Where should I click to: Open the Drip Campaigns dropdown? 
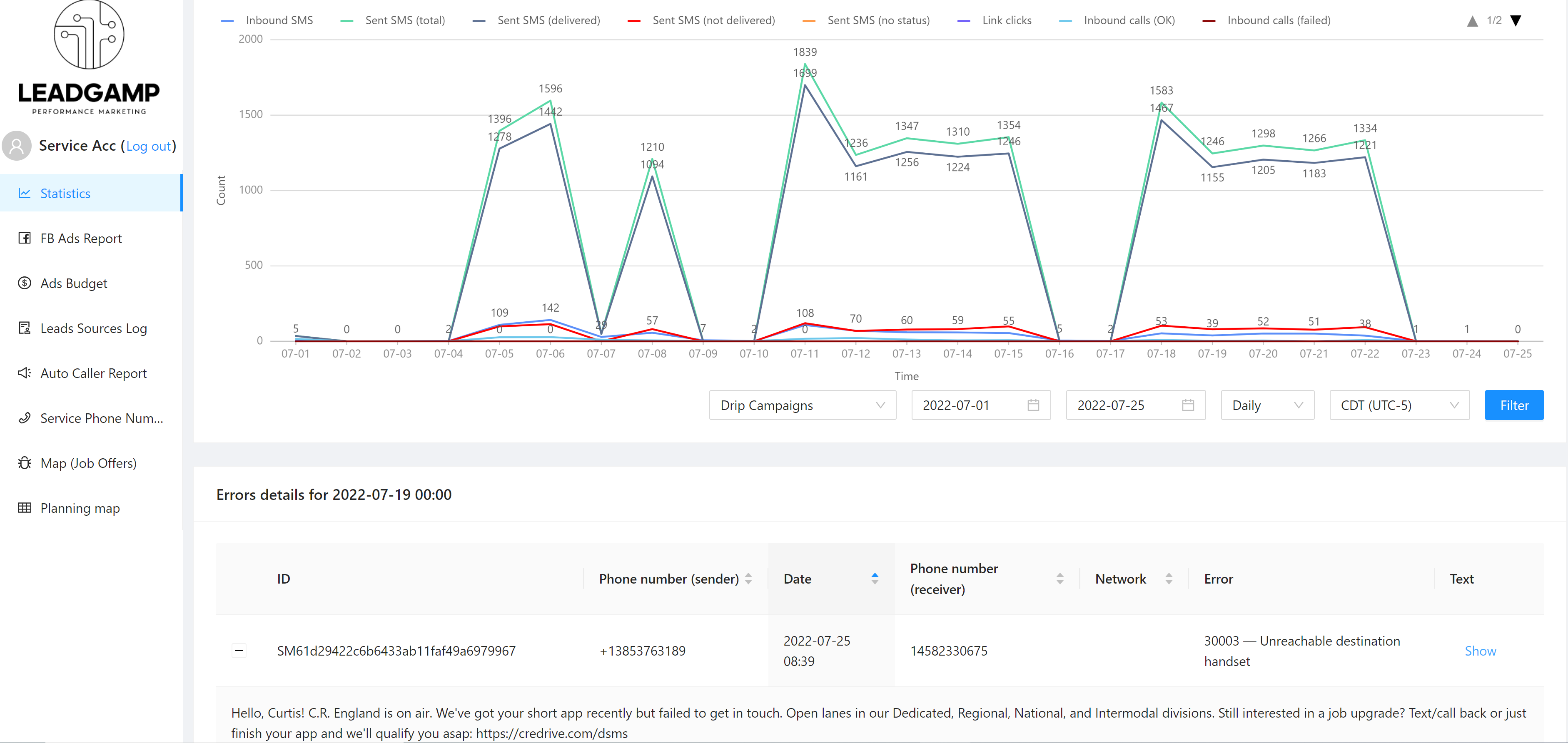(802, 406)
